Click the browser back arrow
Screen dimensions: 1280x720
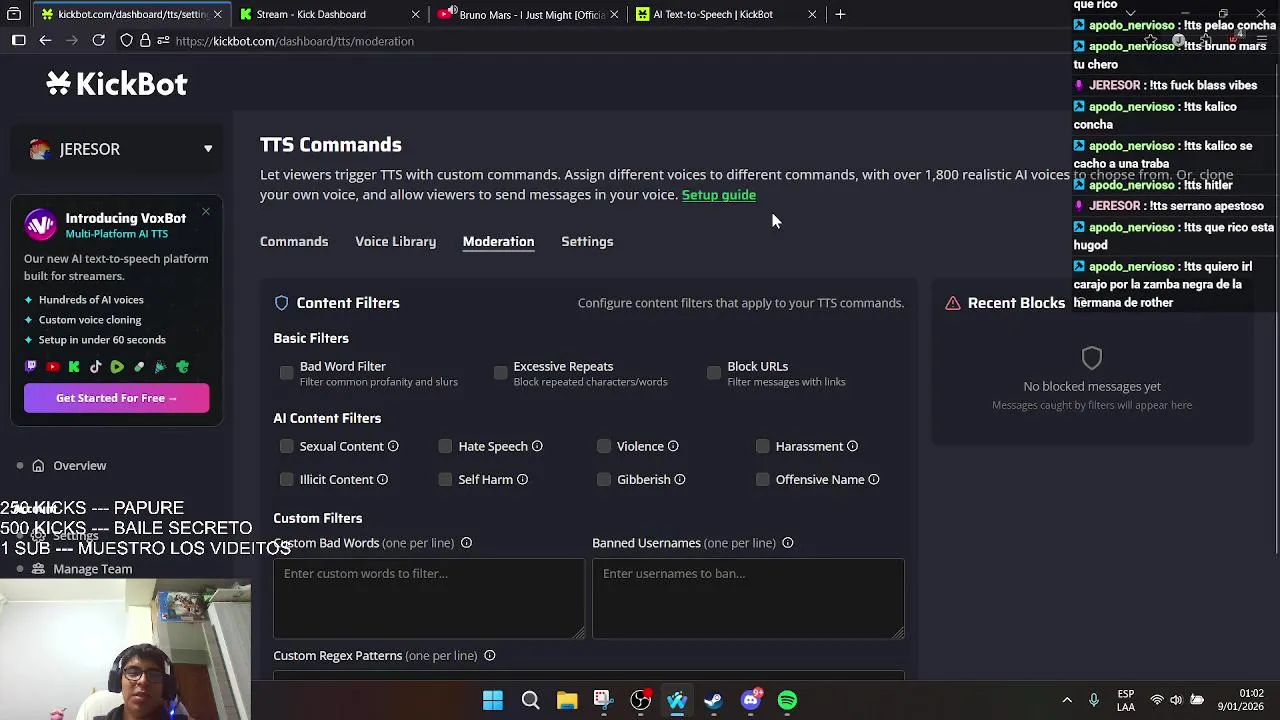click(x=45, y=41)
